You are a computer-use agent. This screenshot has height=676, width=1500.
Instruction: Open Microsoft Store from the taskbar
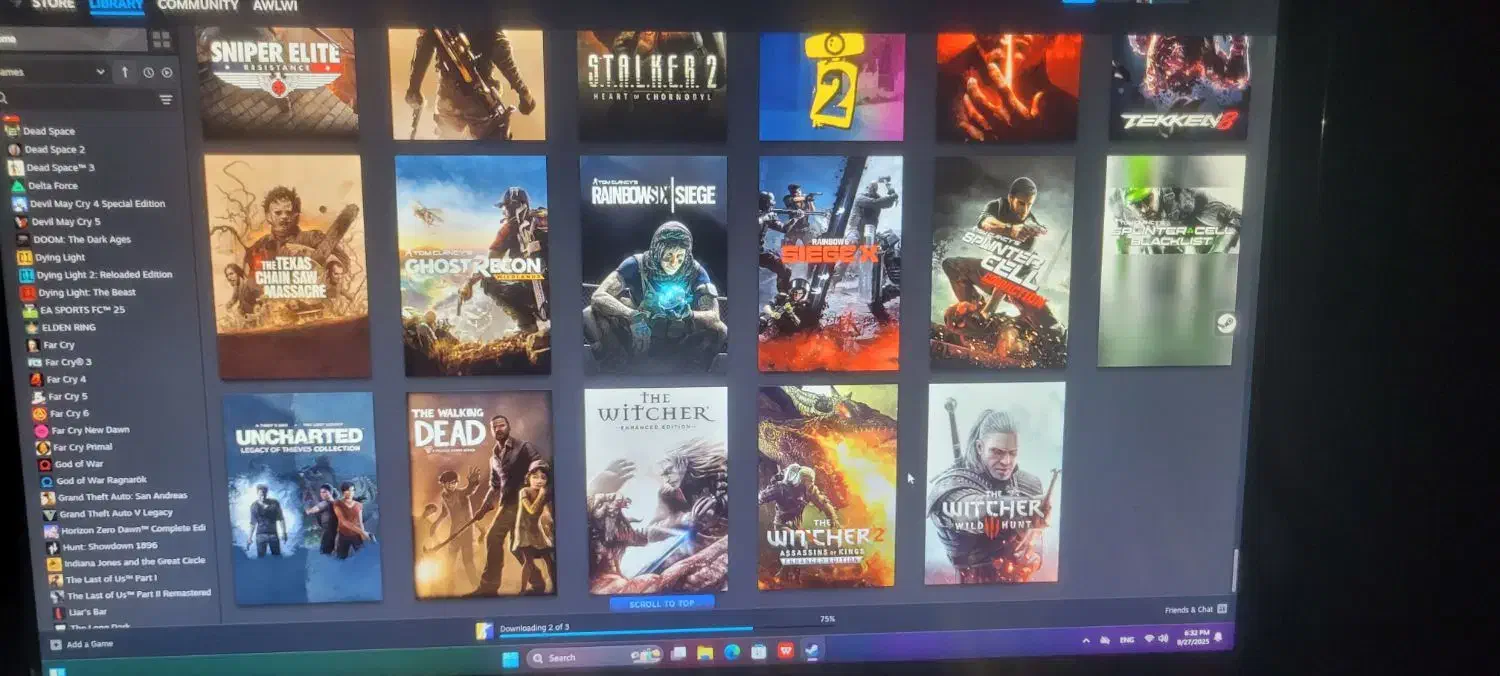[x=759, y=651]
